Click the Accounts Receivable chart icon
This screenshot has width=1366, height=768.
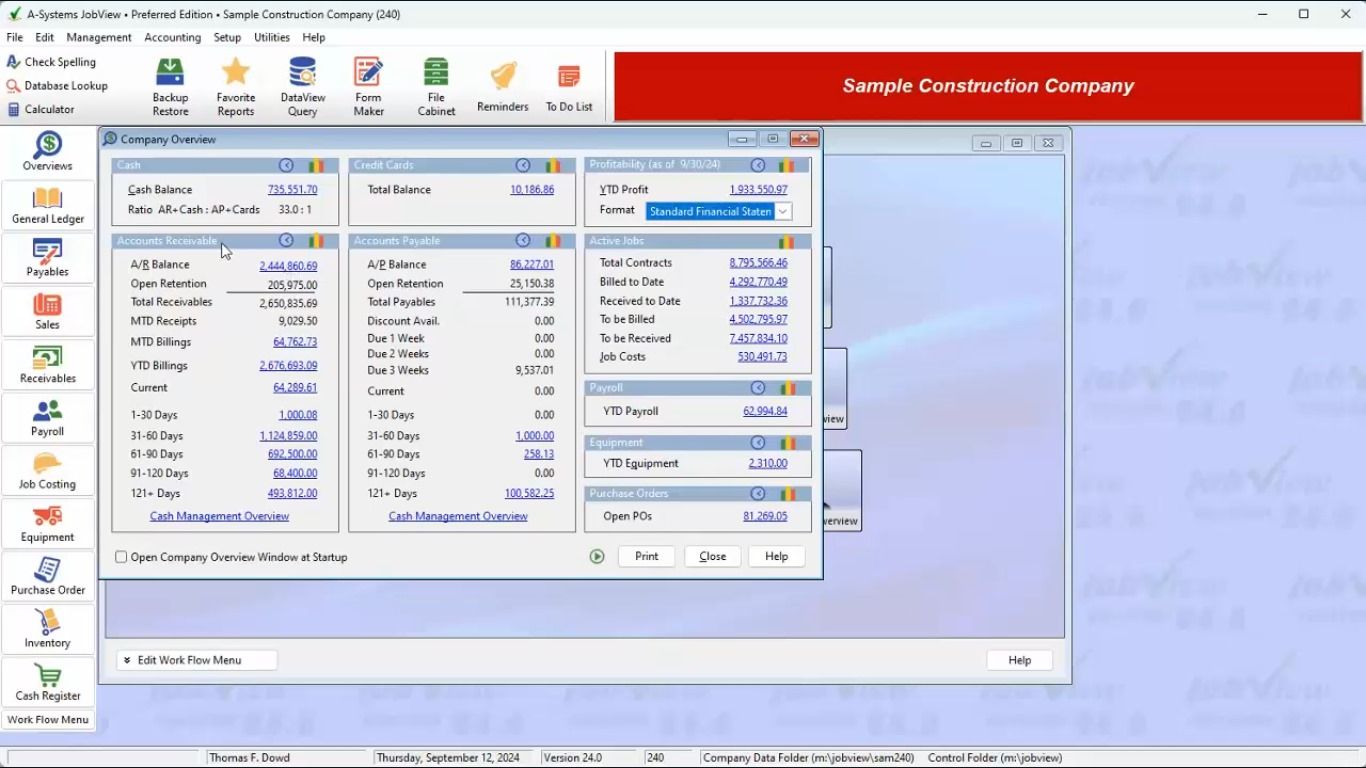click(x=315, y=241)
